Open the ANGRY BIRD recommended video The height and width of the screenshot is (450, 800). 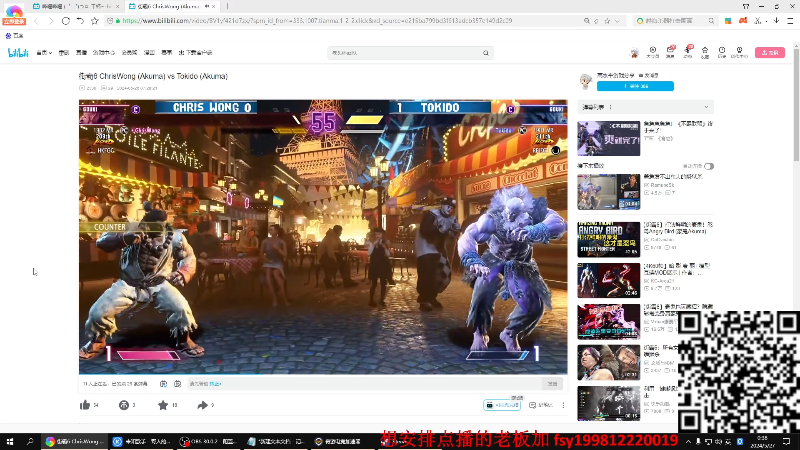[x=608, y=239]
